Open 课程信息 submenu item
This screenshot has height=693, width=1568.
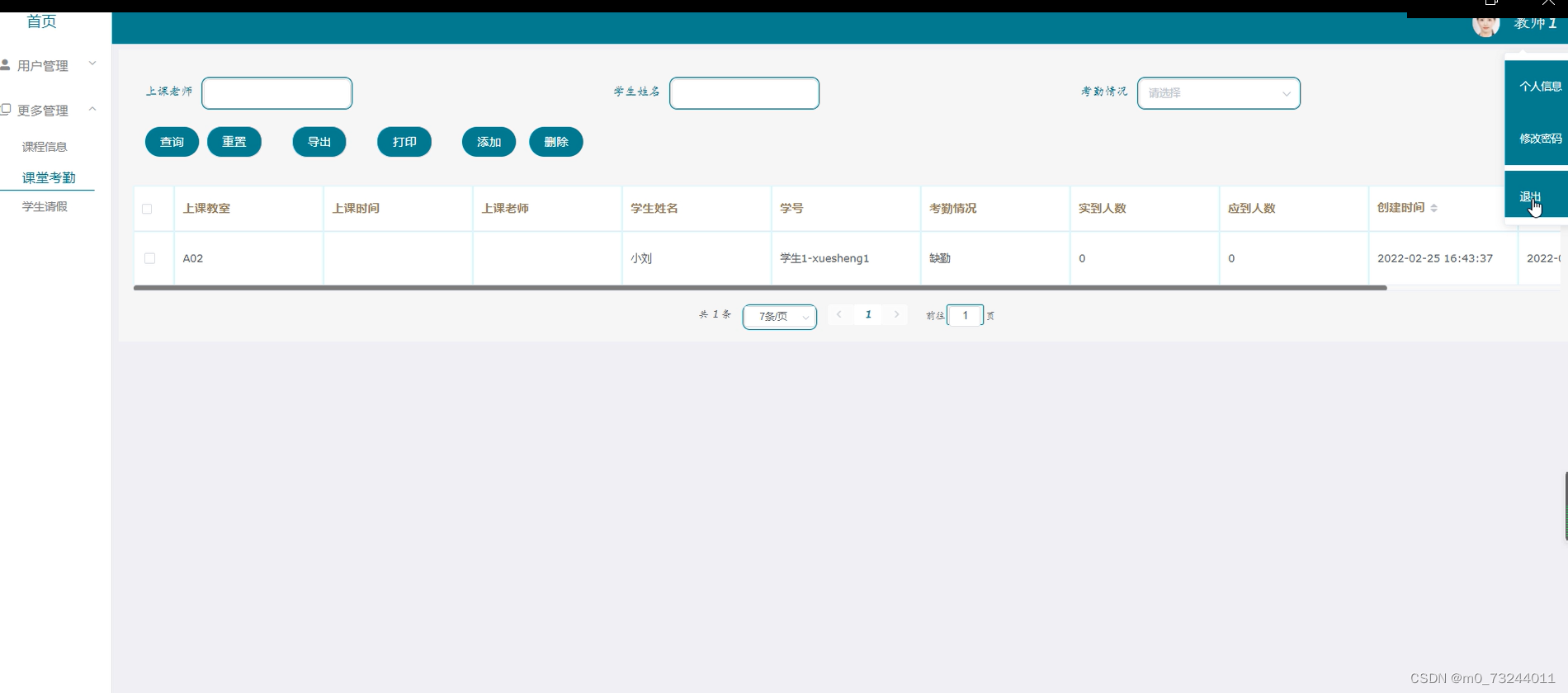coord(45,147)
